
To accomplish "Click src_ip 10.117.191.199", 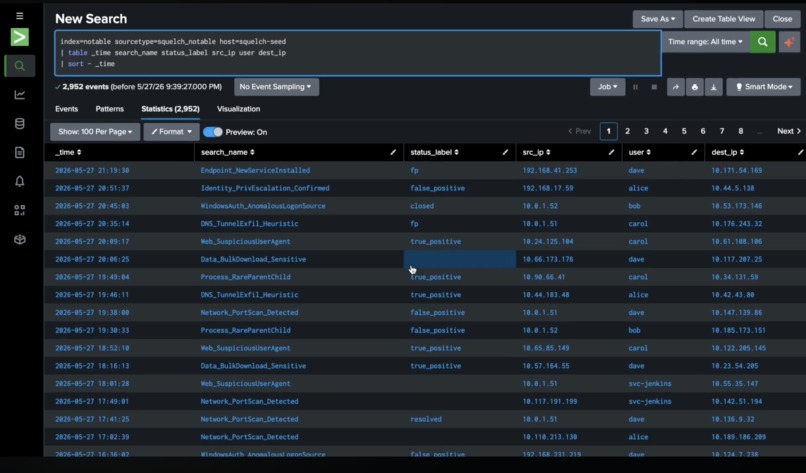I will coord(549,401).
